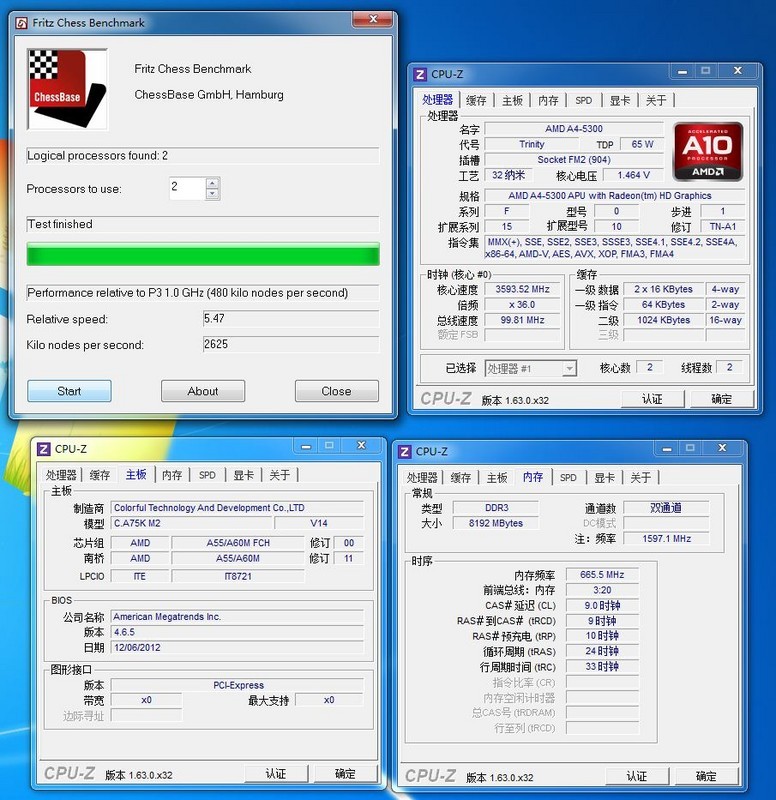Click the 双通道 channel count field

666,508
